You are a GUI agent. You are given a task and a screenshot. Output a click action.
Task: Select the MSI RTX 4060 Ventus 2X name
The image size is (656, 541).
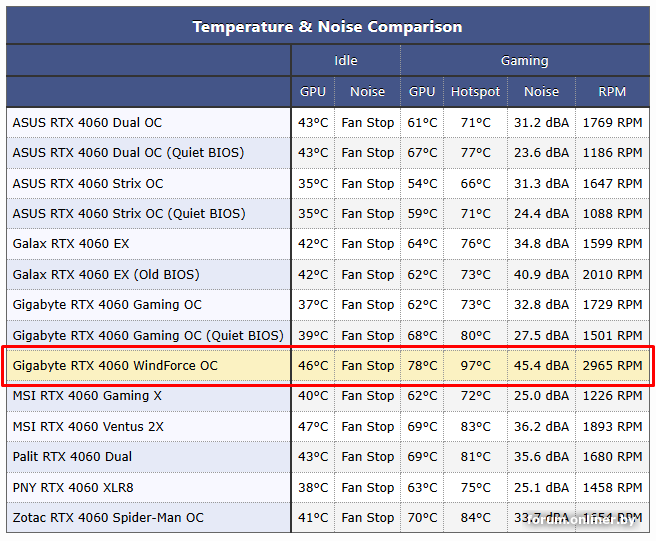88,427
